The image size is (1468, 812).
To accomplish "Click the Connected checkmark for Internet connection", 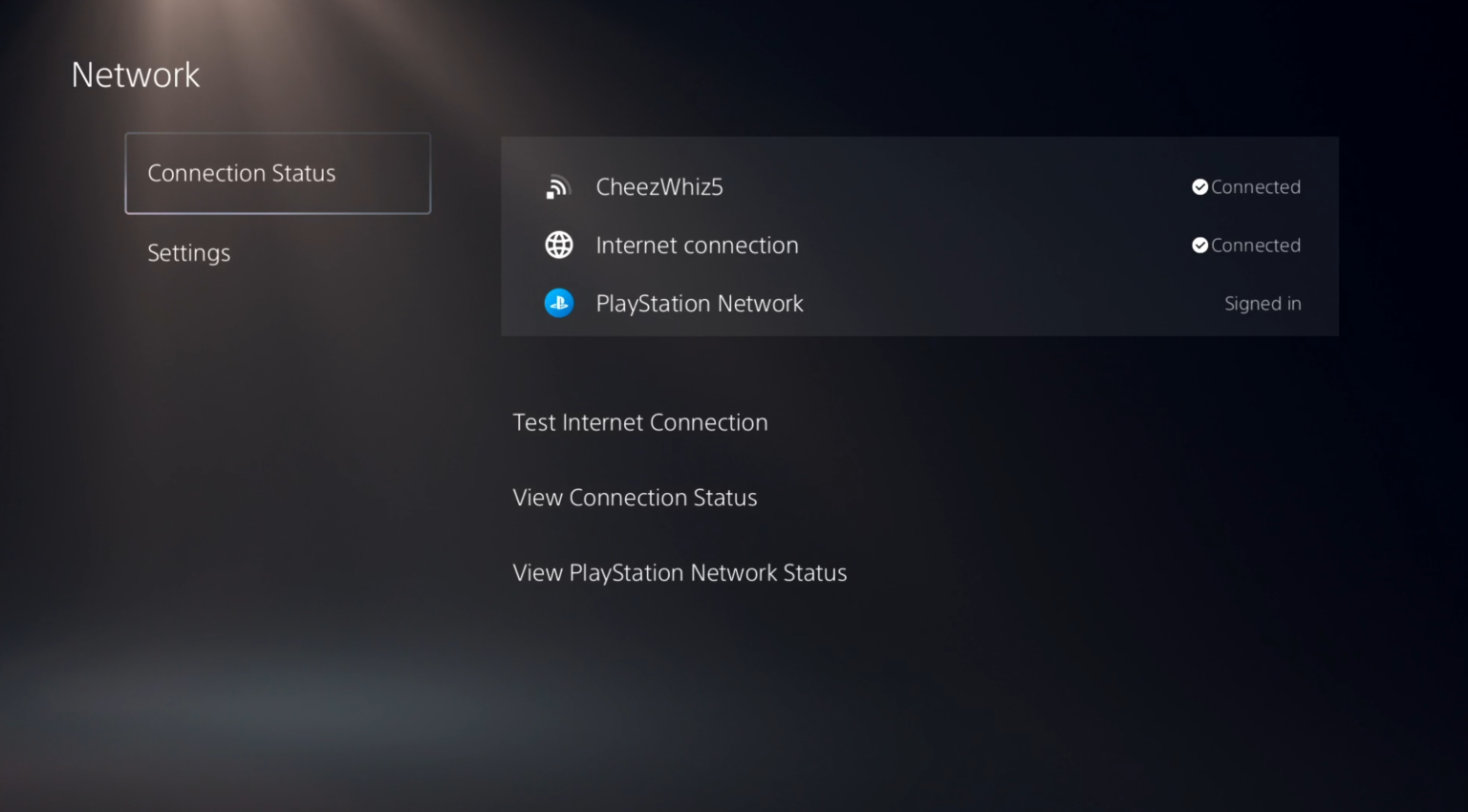I will 1200,245.
